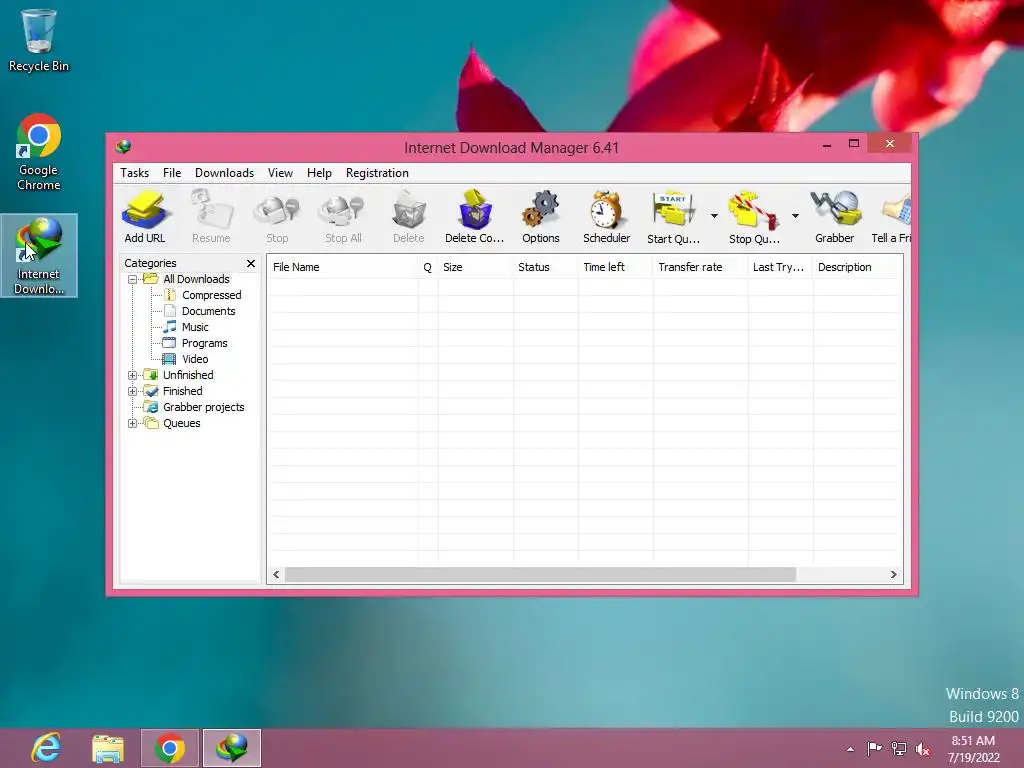The image size is (1024, 768).
Task: Sort by Description column header
Action: tap(857, 267)
